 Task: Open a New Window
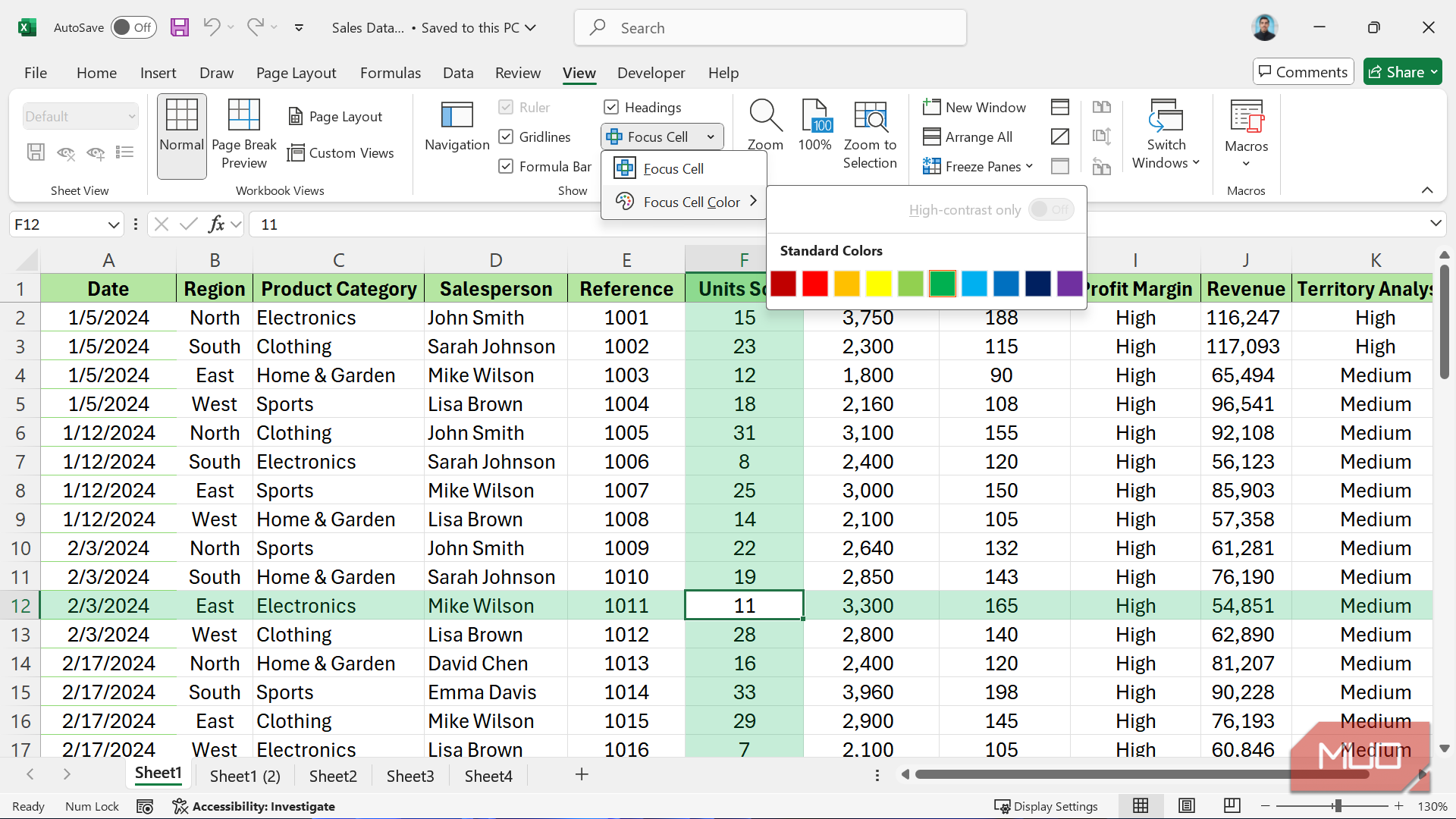point(974,108)
